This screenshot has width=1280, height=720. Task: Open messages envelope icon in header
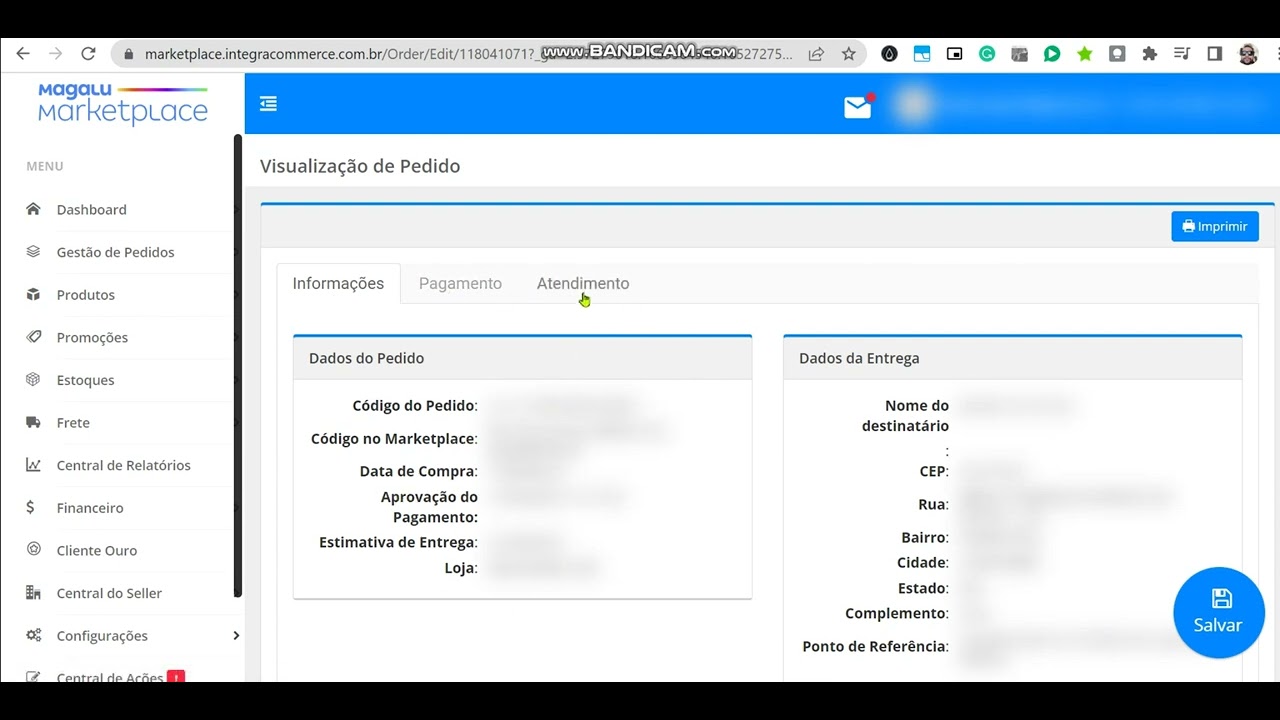[x=858, y=107]
